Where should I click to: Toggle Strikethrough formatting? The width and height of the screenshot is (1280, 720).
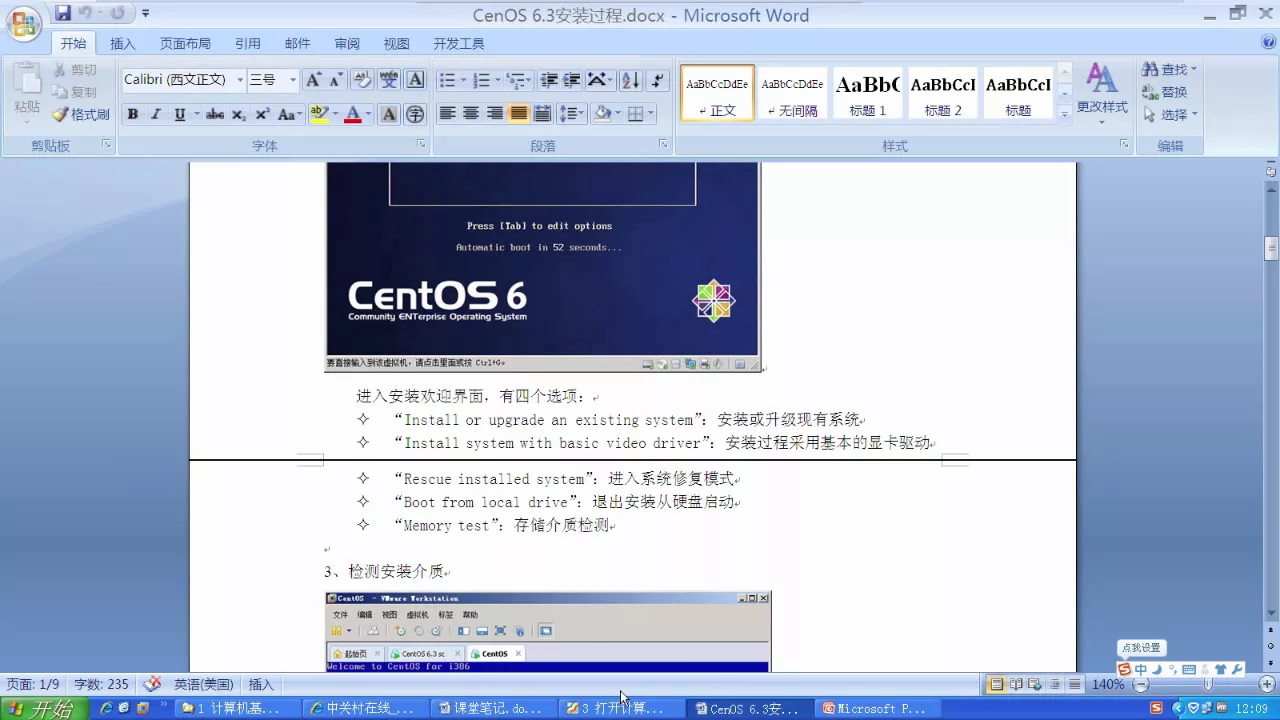(x=214, y=114)
